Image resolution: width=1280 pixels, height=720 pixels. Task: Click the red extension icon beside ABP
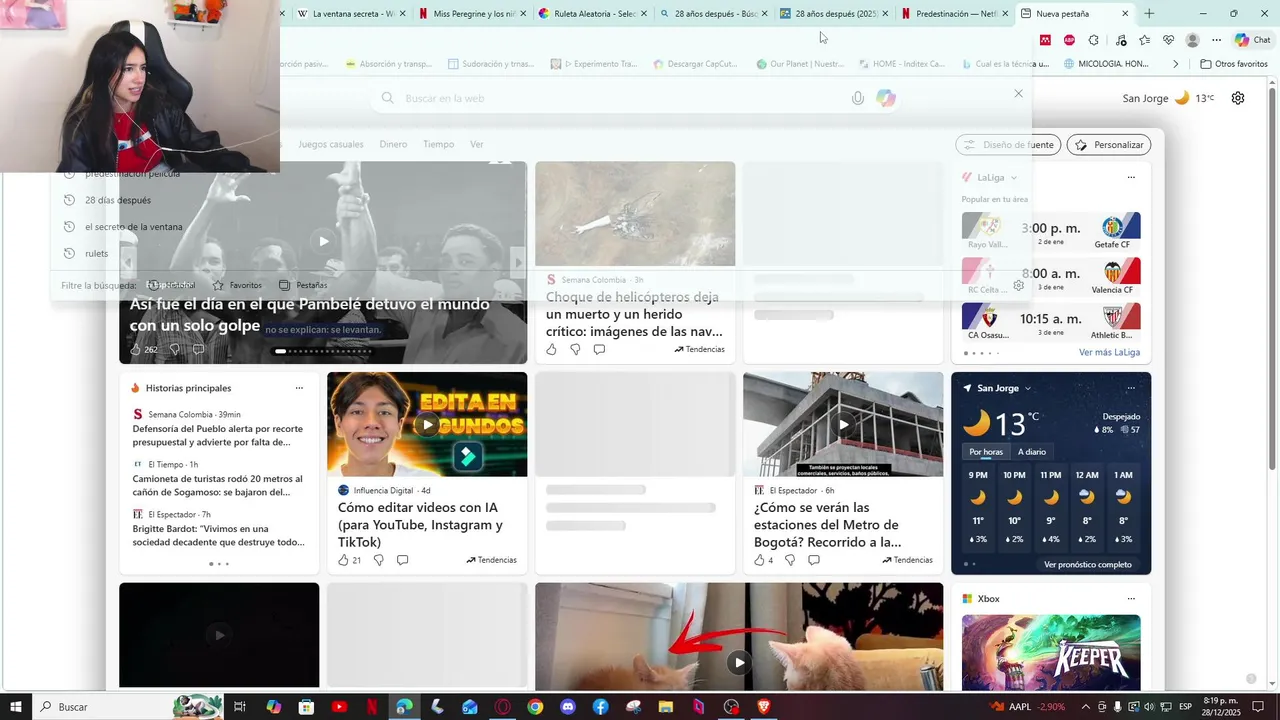coord(1045,40)
